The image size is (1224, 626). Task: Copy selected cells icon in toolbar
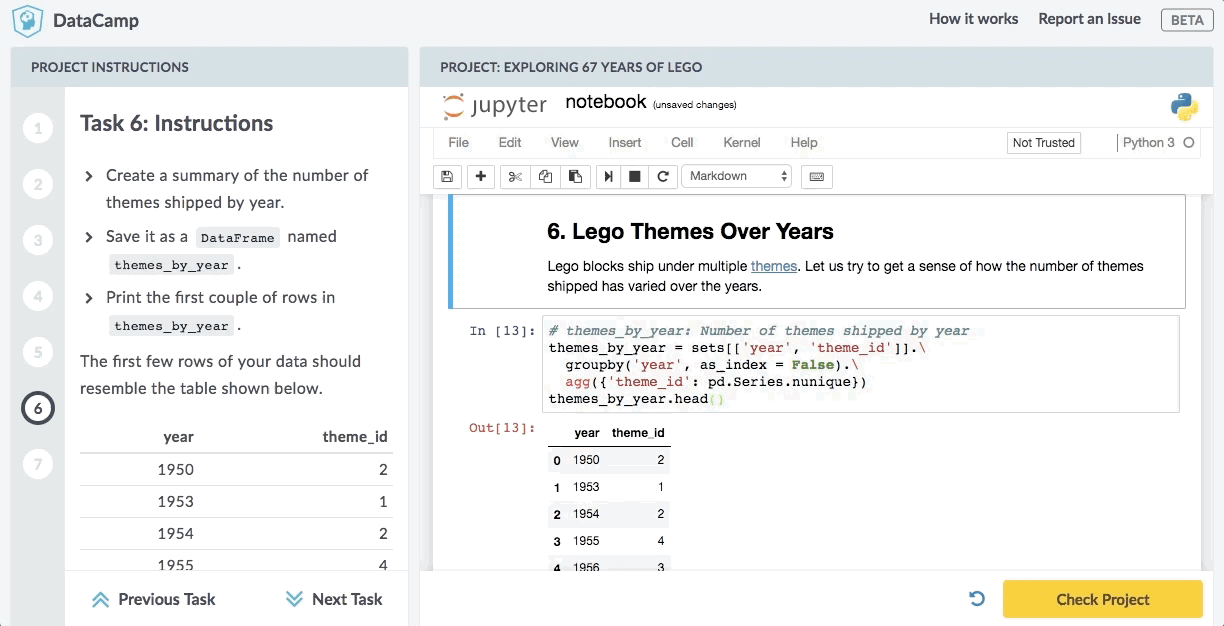(x=545, y=176)
